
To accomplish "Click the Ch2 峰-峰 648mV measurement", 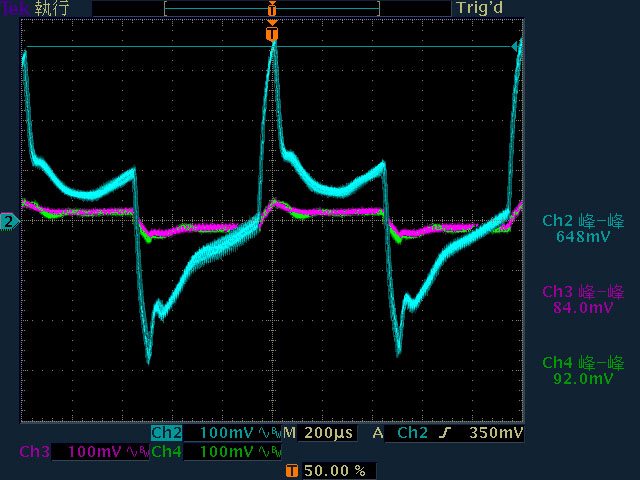I will 583,229.
